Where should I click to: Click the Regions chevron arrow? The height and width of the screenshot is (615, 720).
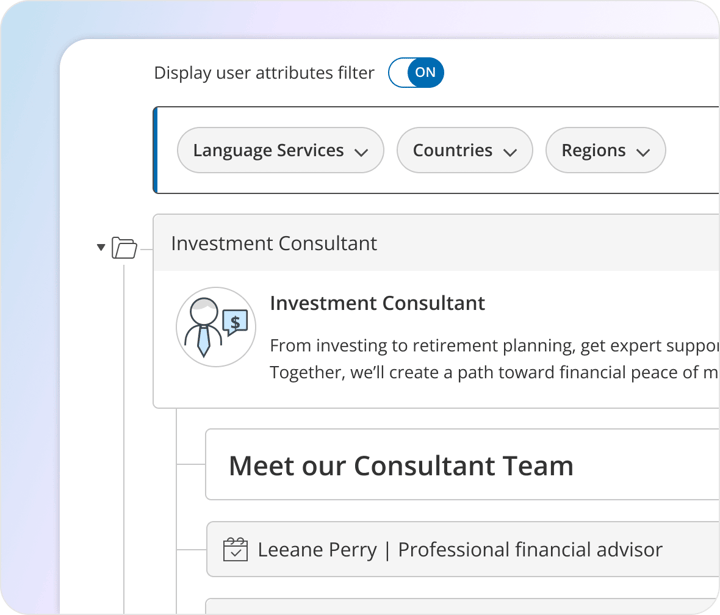click(643, 153)
